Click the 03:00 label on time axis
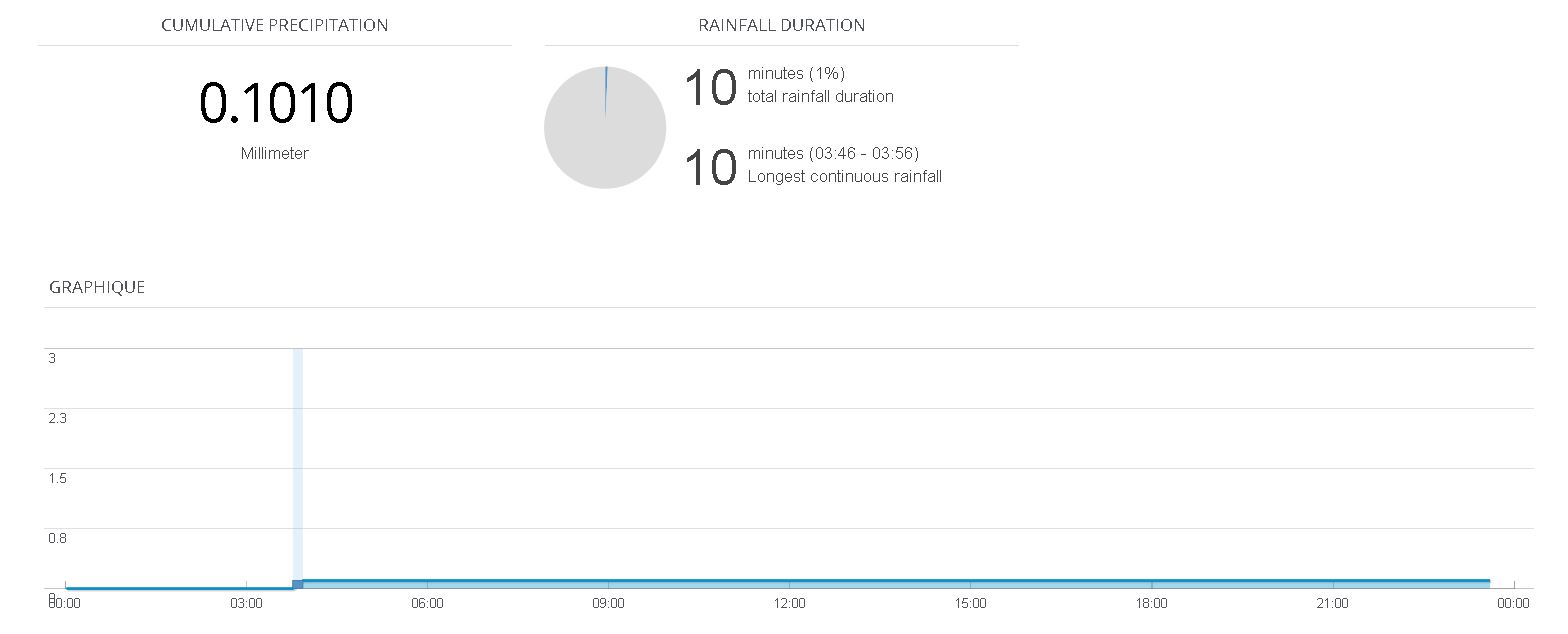 pyautogui.click(x=246, y=603)
